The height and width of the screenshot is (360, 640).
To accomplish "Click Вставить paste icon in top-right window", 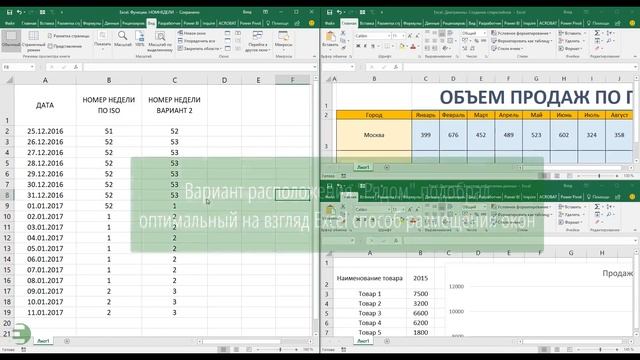I will coord(330,39).
